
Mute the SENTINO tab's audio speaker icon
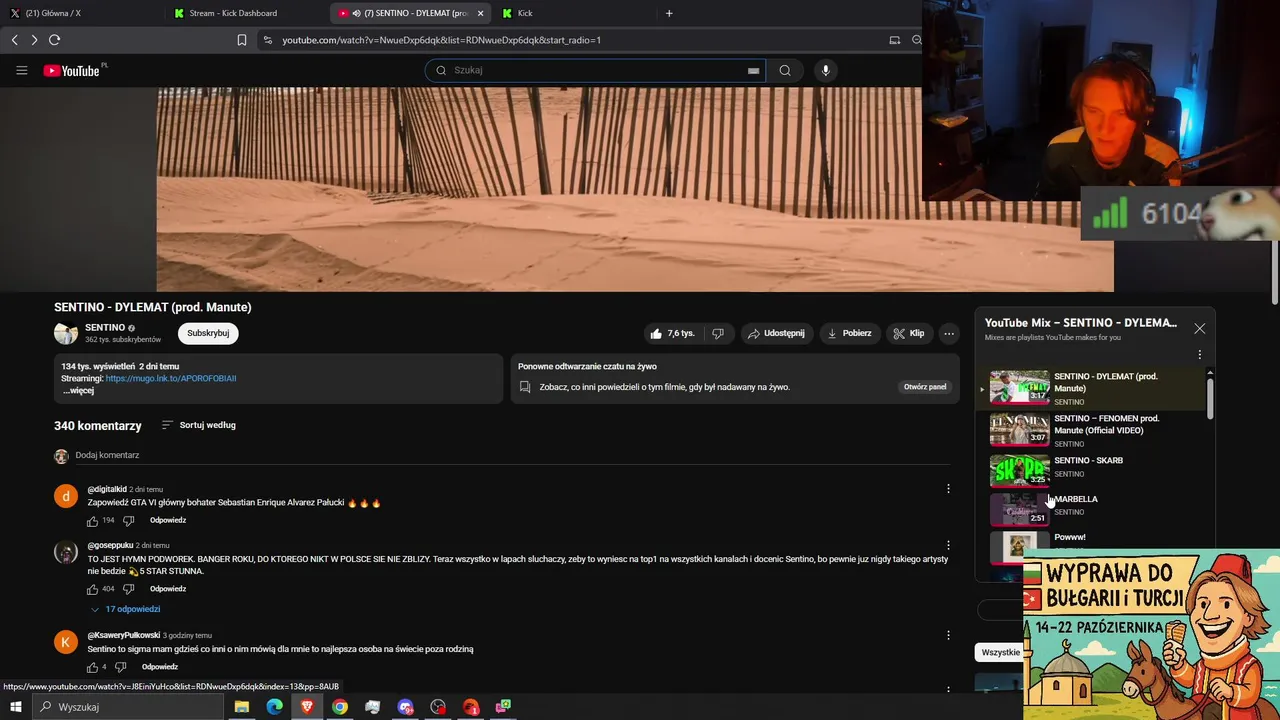coord(356,13)
